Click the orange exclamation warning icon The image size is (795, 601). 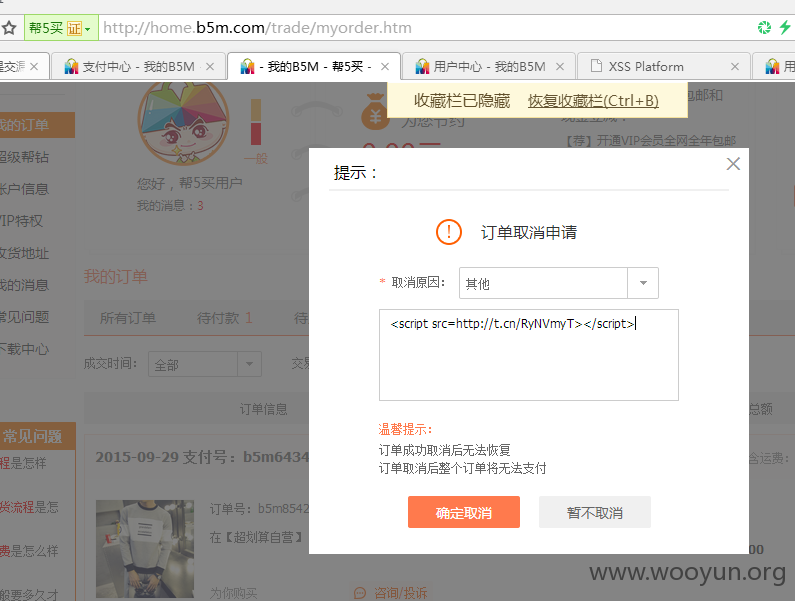(449, 232)
